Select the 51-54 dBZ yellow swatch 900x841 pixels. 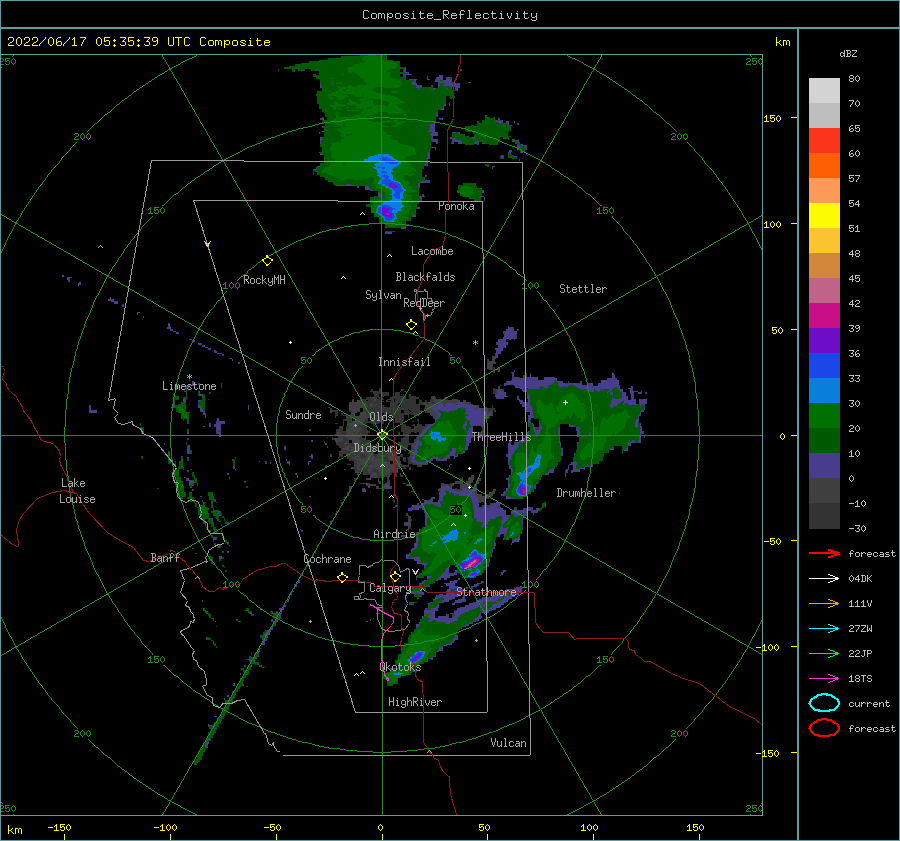tap(824, 216)
